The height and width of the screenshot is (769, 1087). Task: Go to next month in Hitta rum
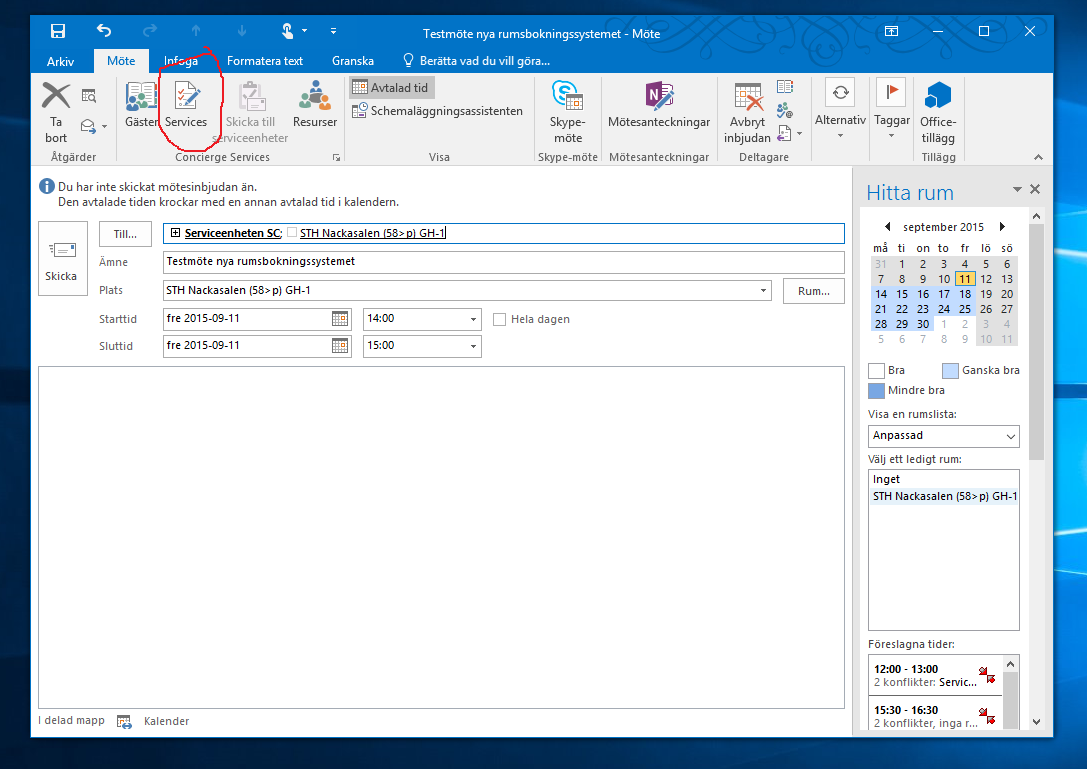(x=1002, y=227)
